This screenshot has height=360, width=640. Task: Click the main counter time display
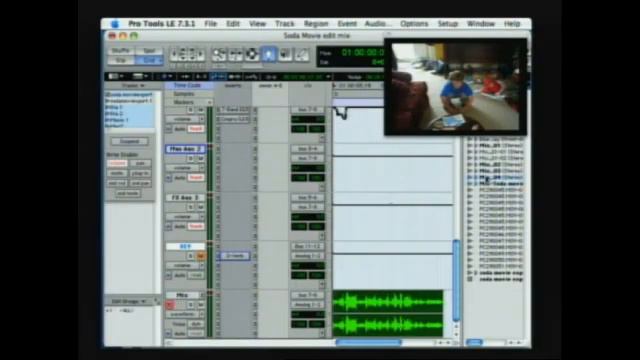(362, 52)
